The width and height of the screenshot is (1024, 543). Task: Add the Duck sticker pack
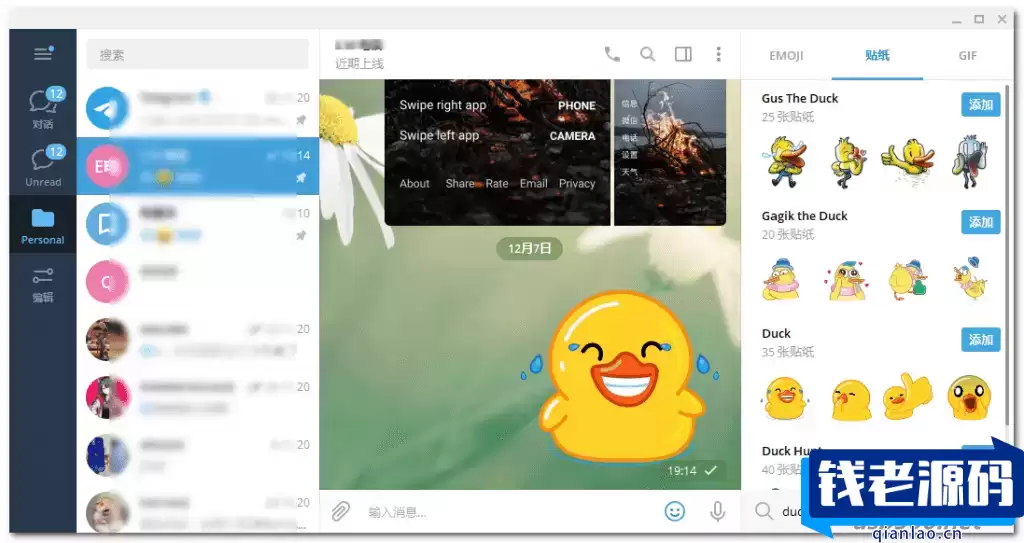pos(980,340)
